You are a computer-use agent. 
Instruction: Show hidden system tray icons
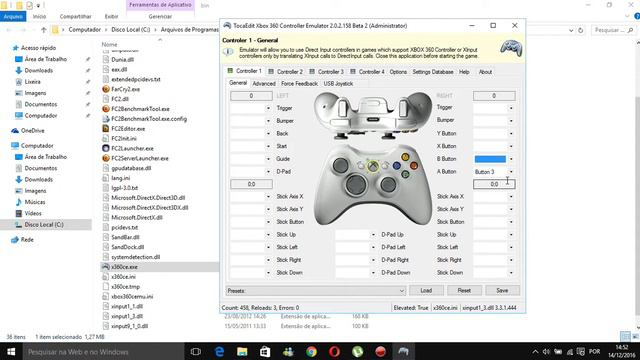tap(535, 351)
